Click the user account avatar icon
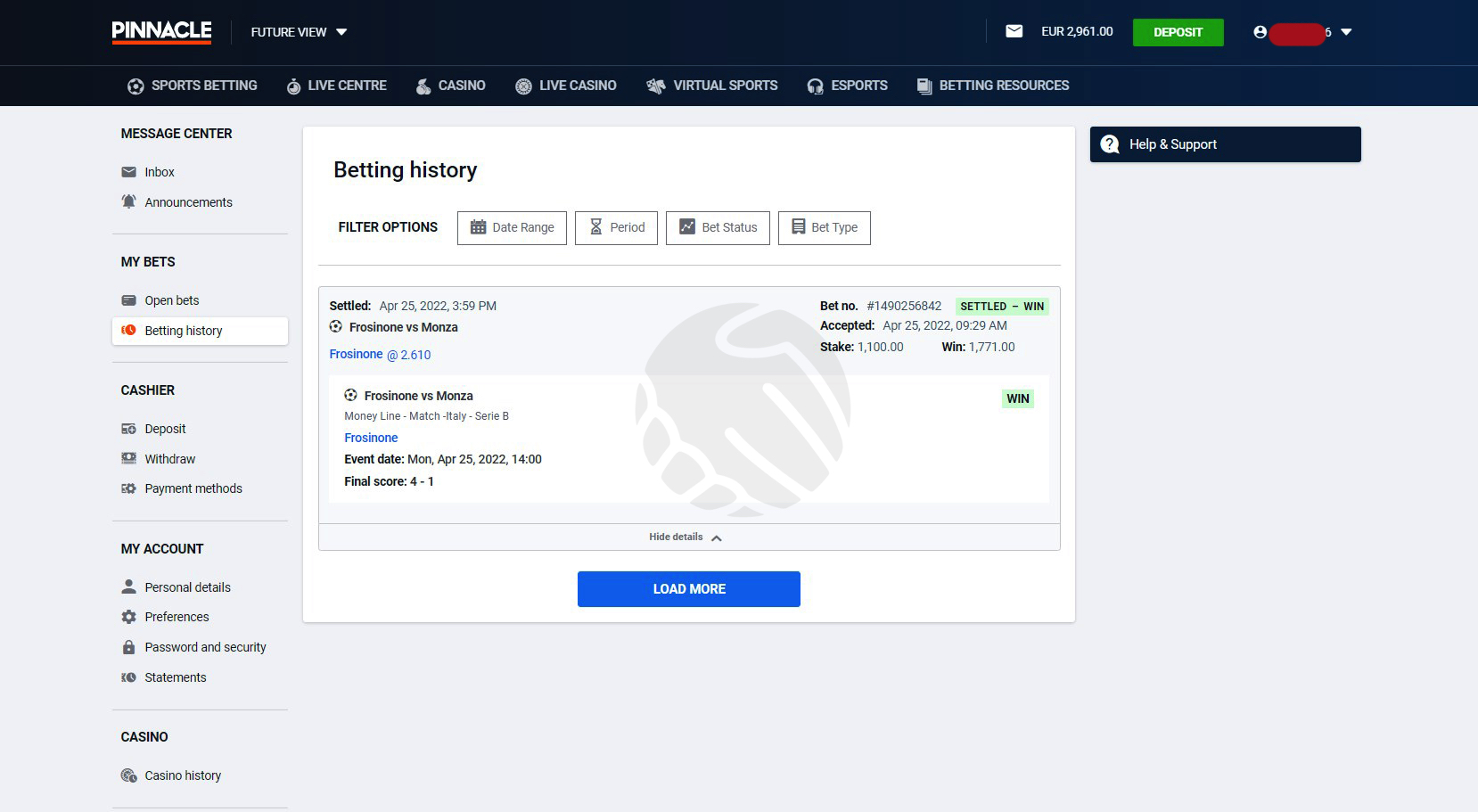1478x812 pixels. [1260, 32]
